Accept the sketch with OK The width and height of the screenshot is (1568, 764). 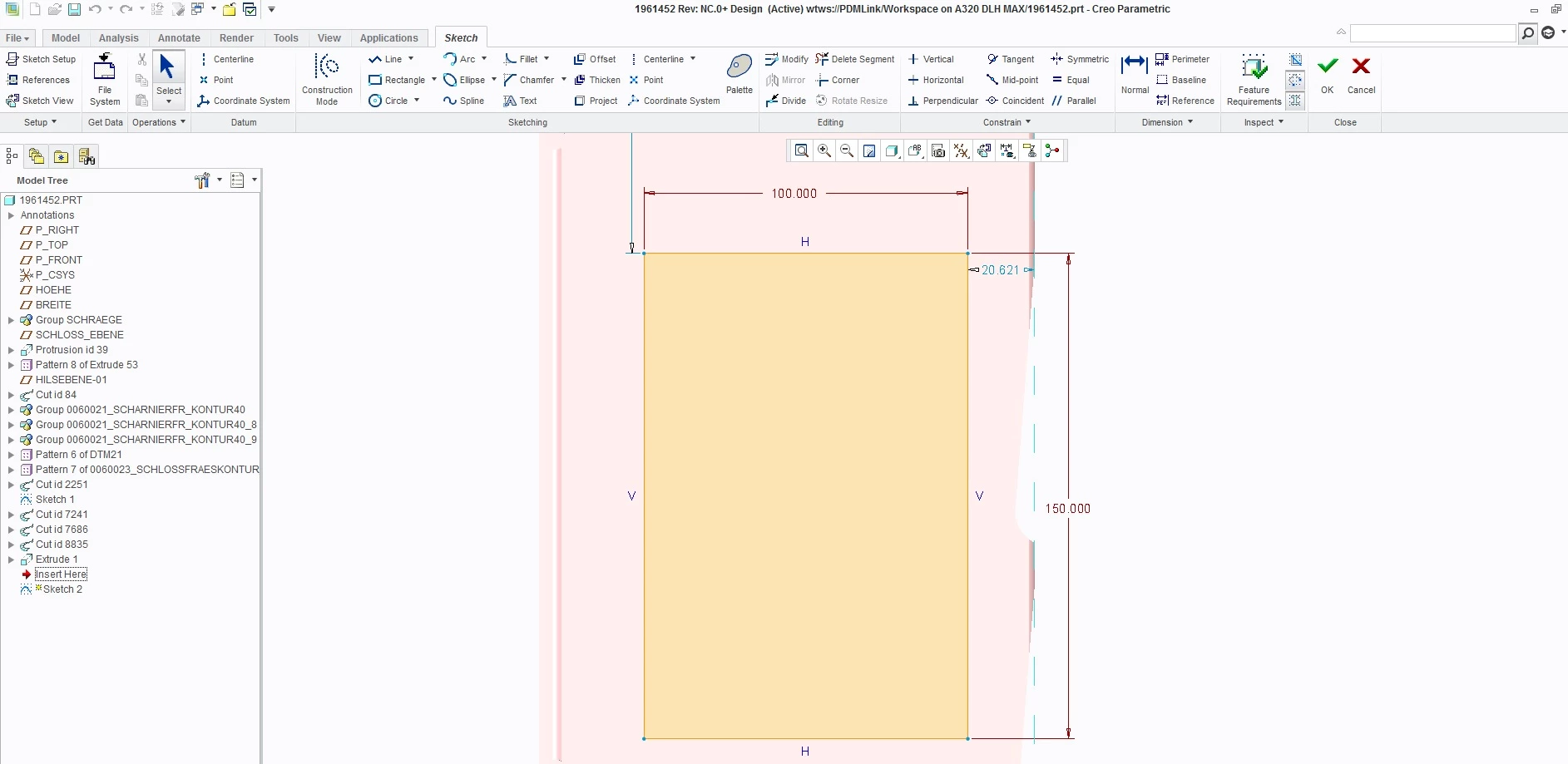point(1328,74)
